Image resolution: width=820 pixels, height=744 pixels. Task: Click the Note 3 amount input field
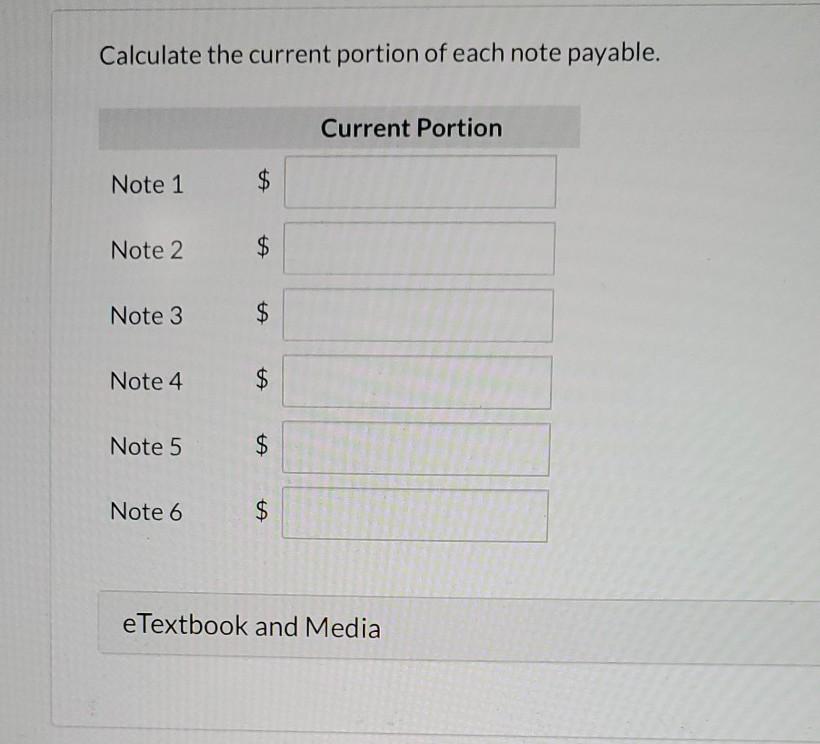419,314
